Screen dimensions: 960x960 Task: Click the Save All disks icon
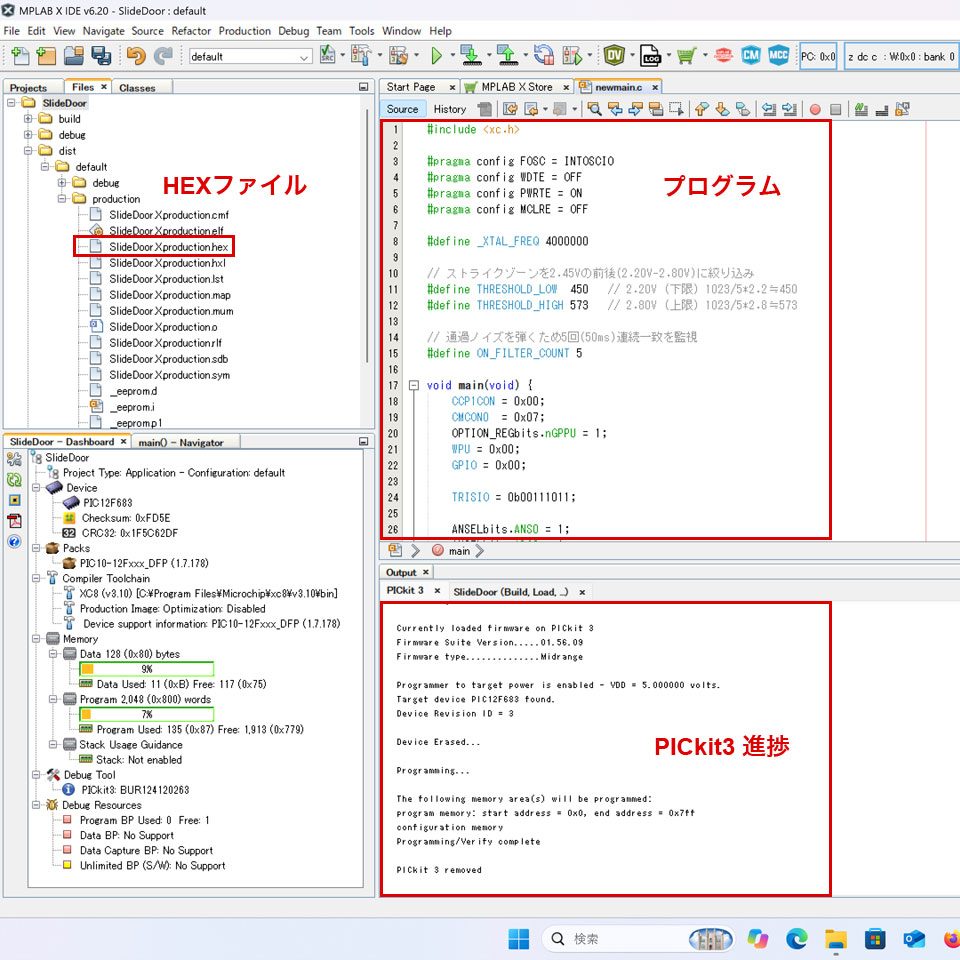pos(102,56)
